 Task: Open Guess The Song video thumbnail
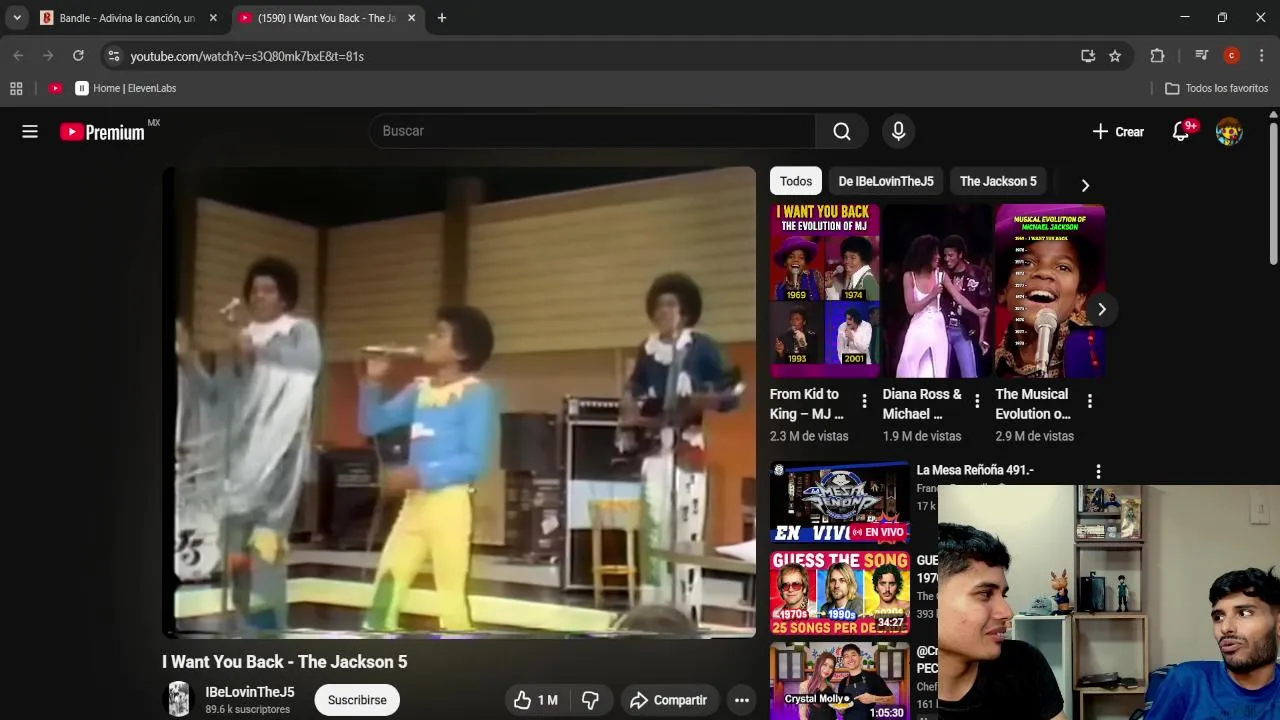840,592
